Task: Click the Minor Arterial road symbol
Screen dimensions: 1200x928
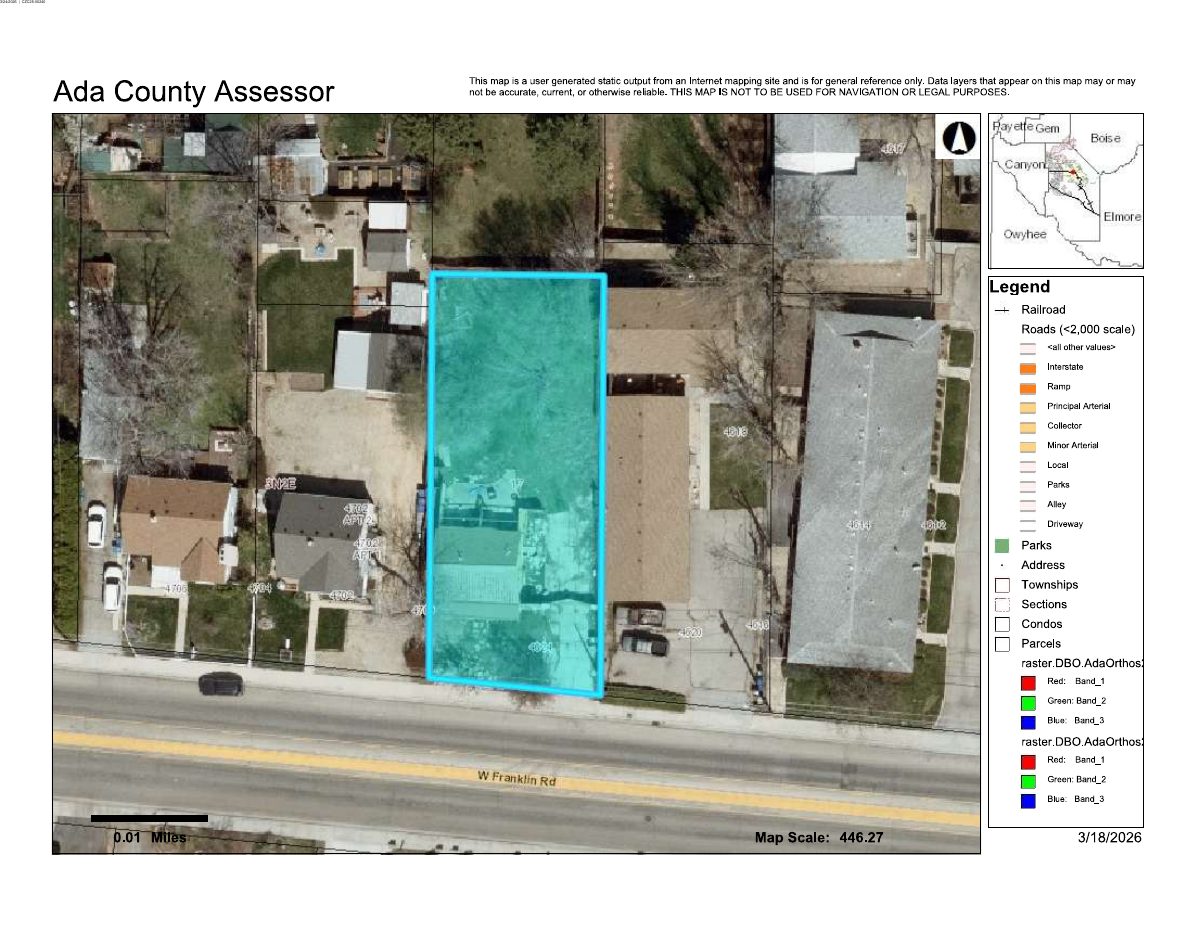Action: 1029,445
